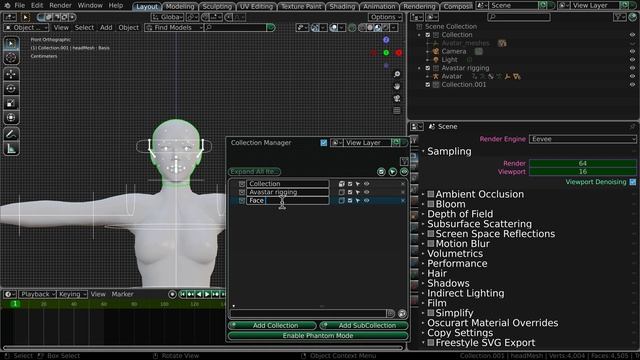Click the Camera object icon in outliner

(436, 51)
